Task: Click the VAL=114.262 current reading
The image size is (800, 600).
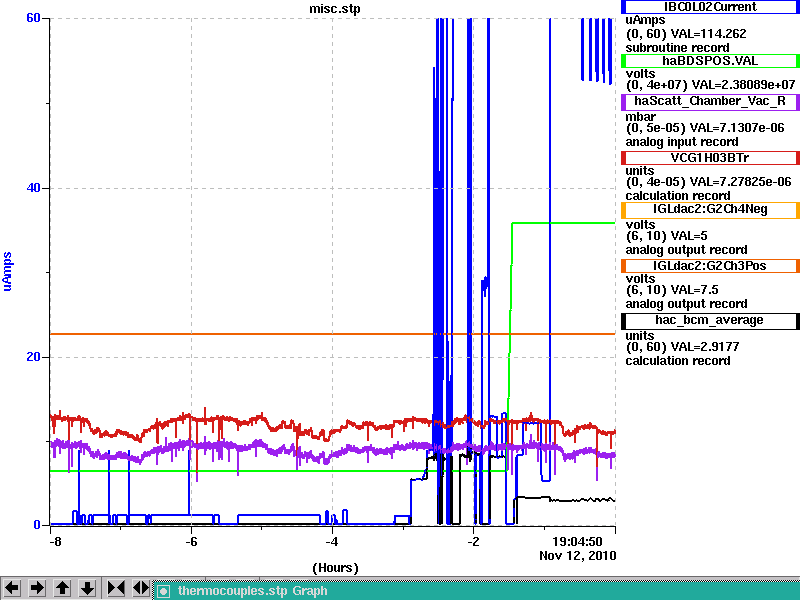Action: 708,34
